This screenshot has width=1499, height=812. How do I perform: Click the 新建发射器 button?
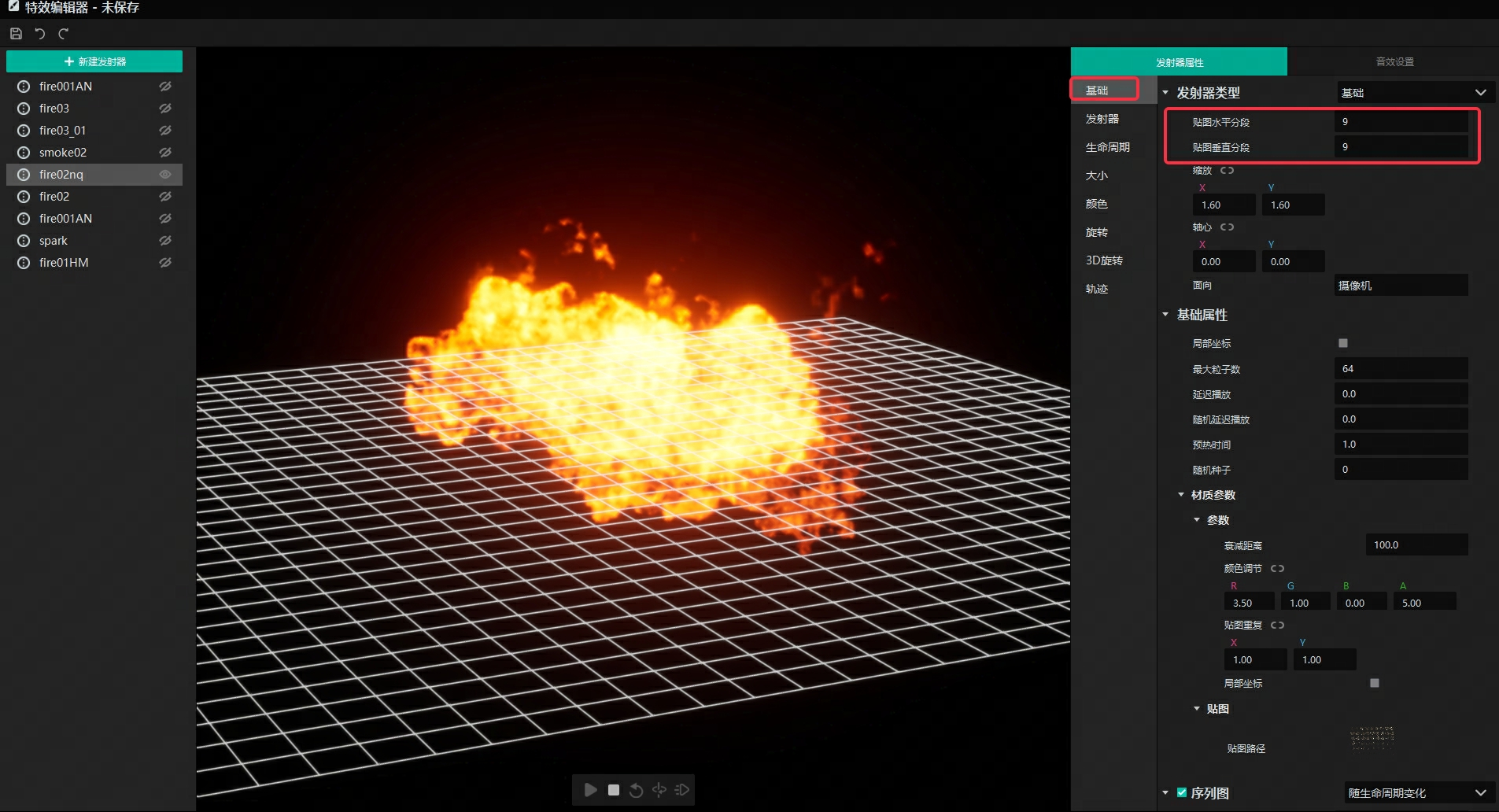pos(94,61)
